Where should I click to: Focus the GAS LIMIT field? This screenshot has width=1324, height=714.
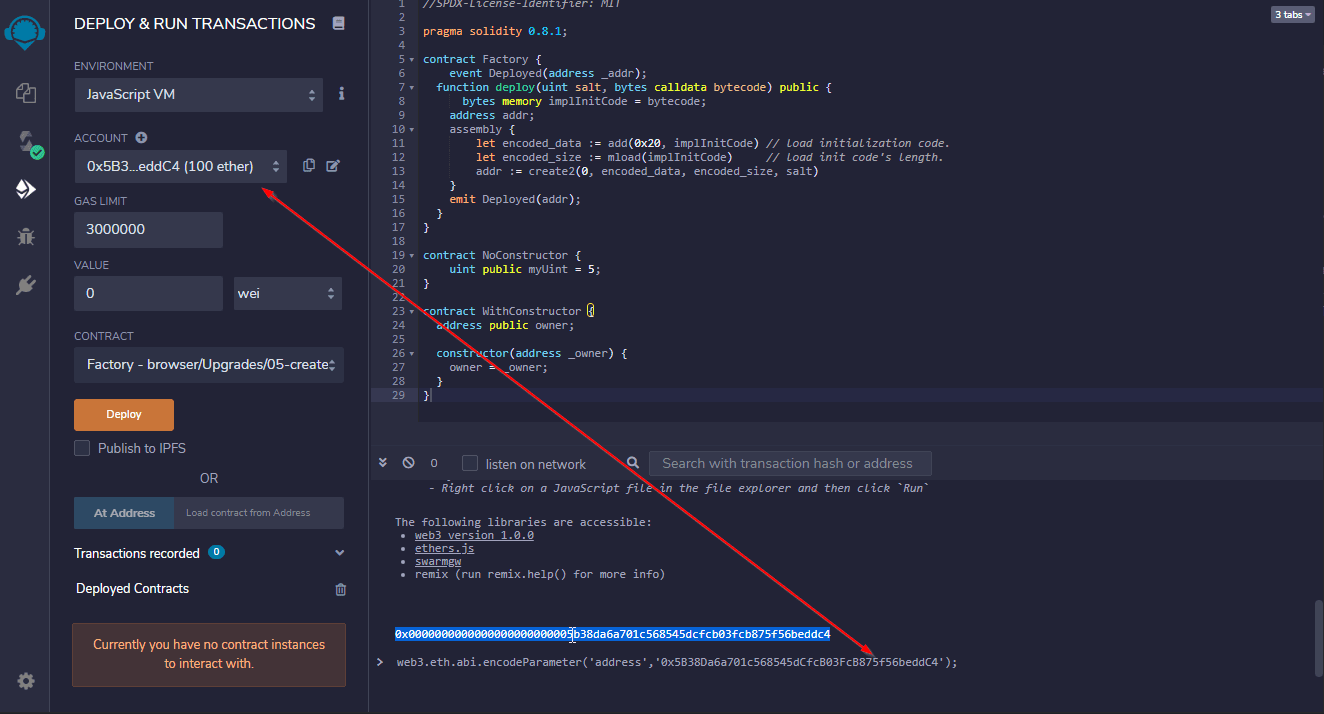pos(148,229)
